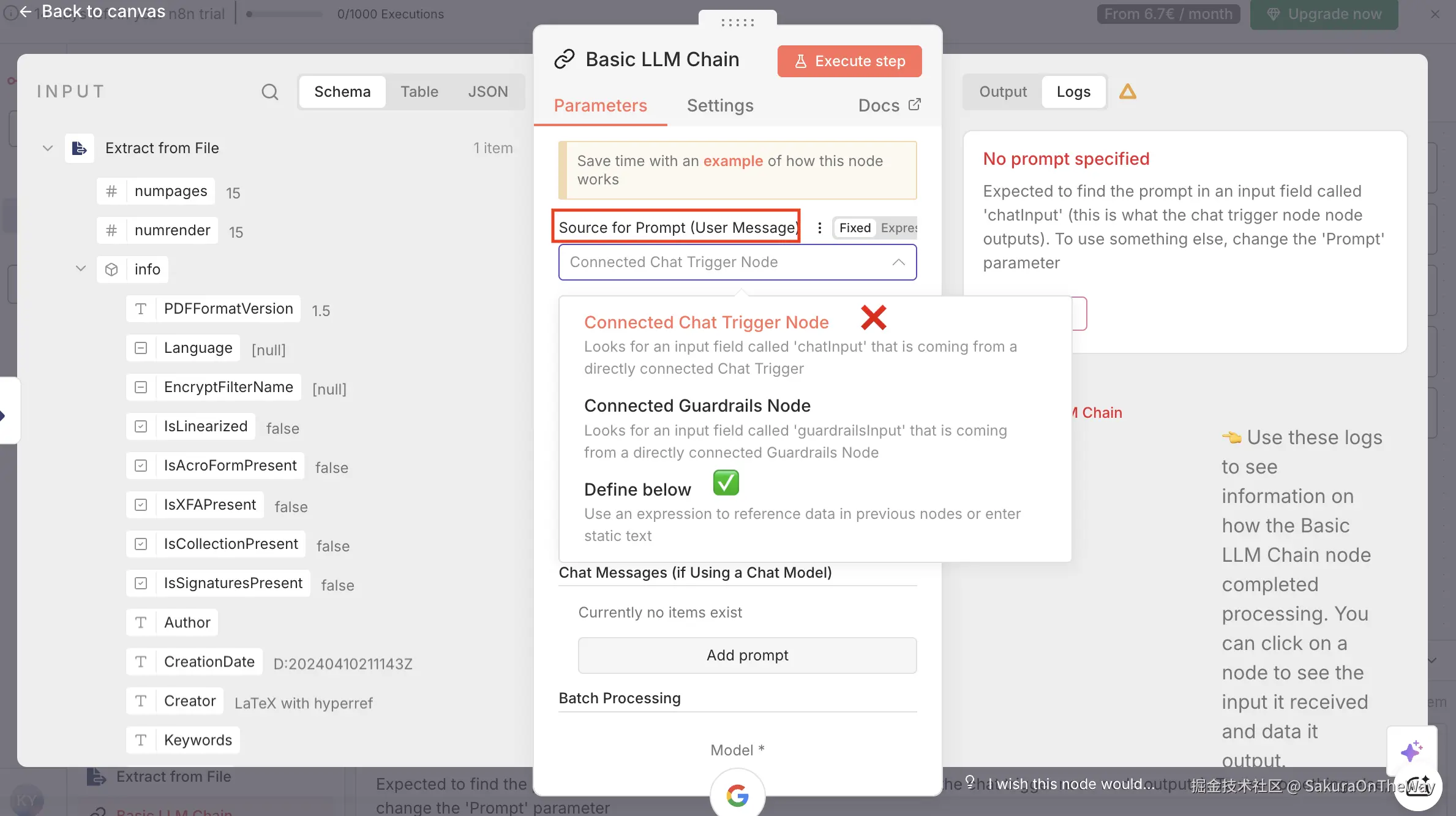
Task: Click the three-dot options menu beside Fixed
Action: click(x=819, y=228)
